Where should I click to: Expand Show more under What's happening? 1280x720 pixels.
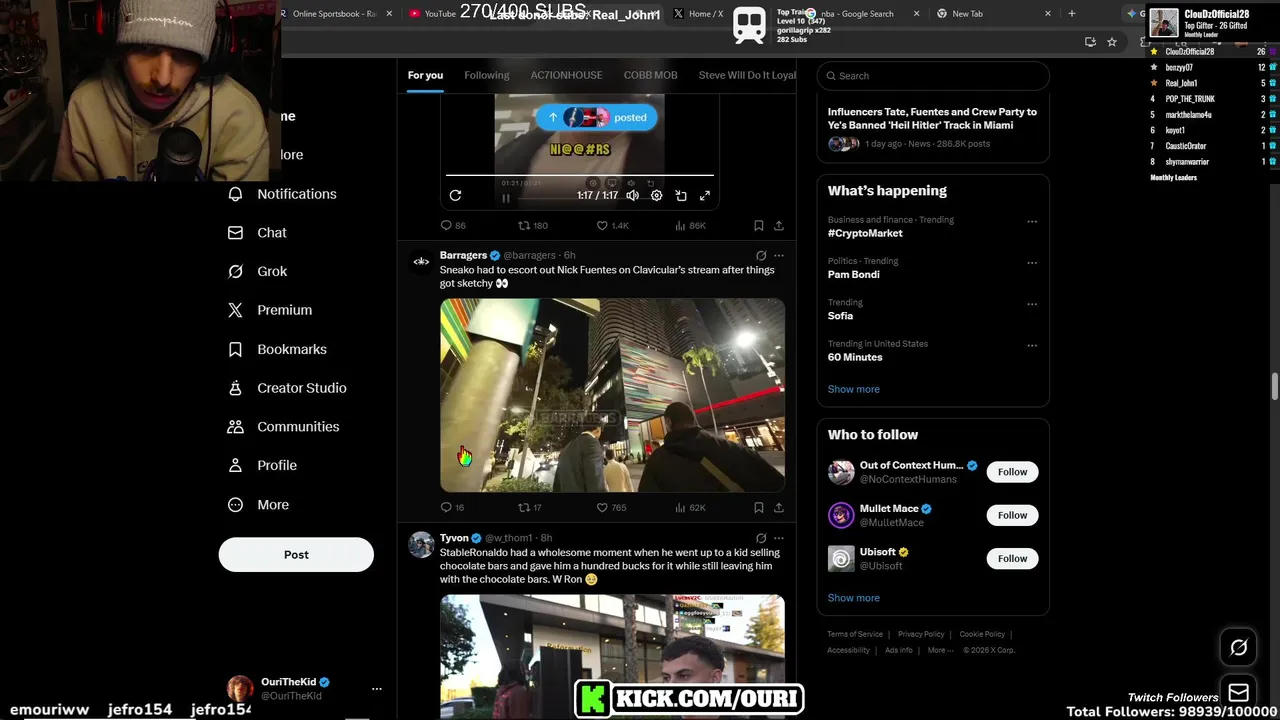(x=854, y=389)
